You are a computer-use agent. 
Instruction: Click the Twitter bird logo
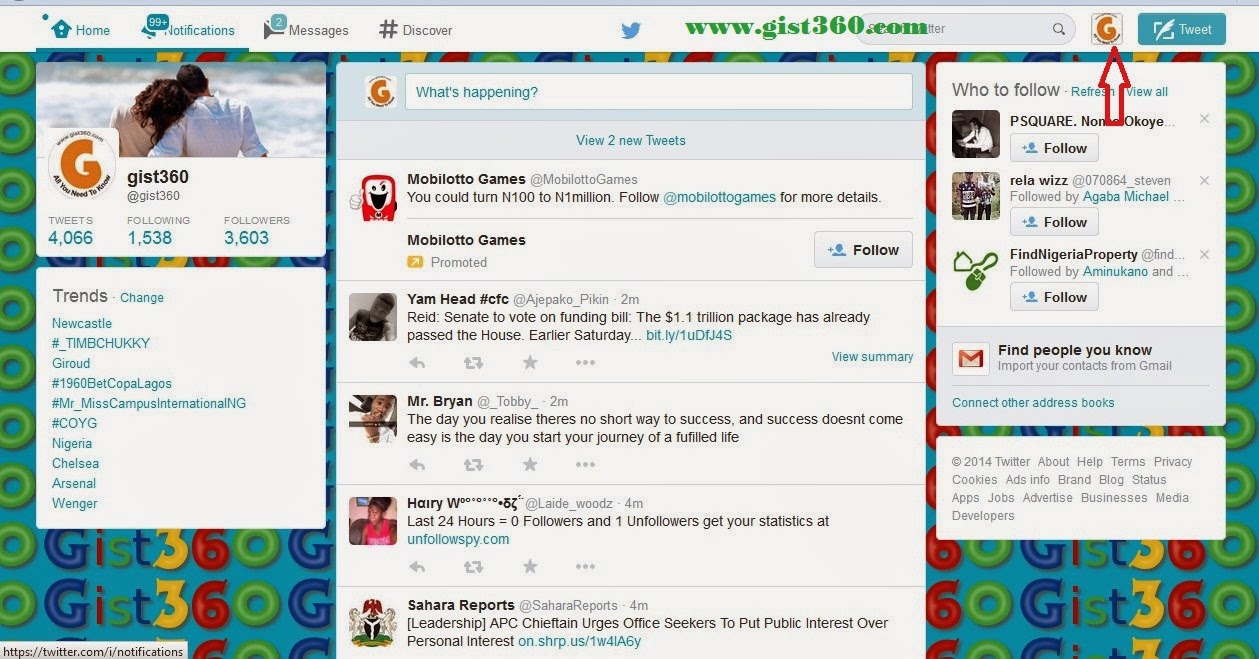tap(630, 30)
